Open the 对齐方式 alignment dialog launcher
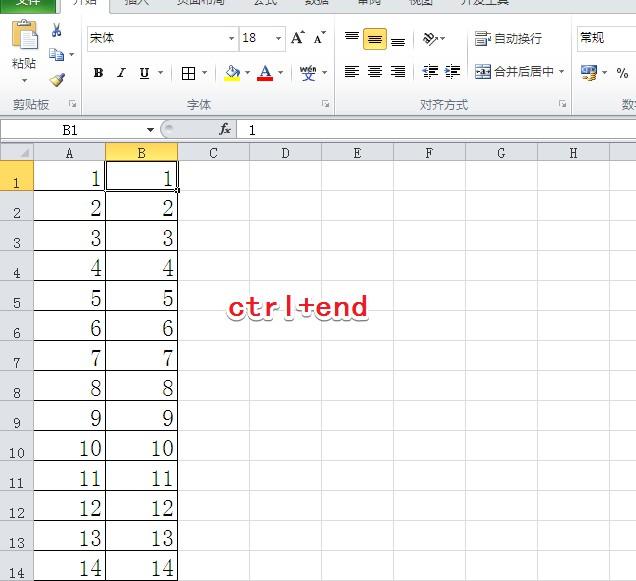The height and width of the screenshot is (581, 636). (562, 104)
